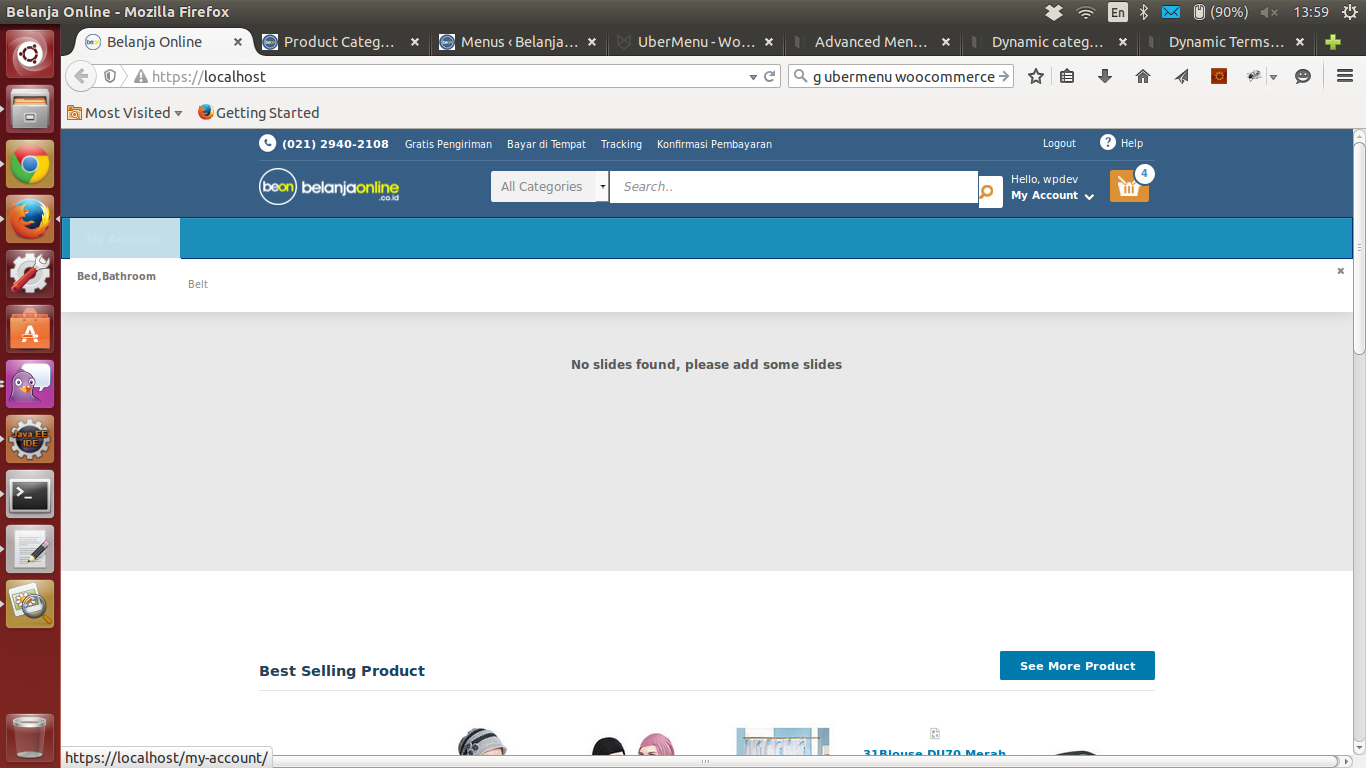Open the system gear session menu

click(1350, 12)
